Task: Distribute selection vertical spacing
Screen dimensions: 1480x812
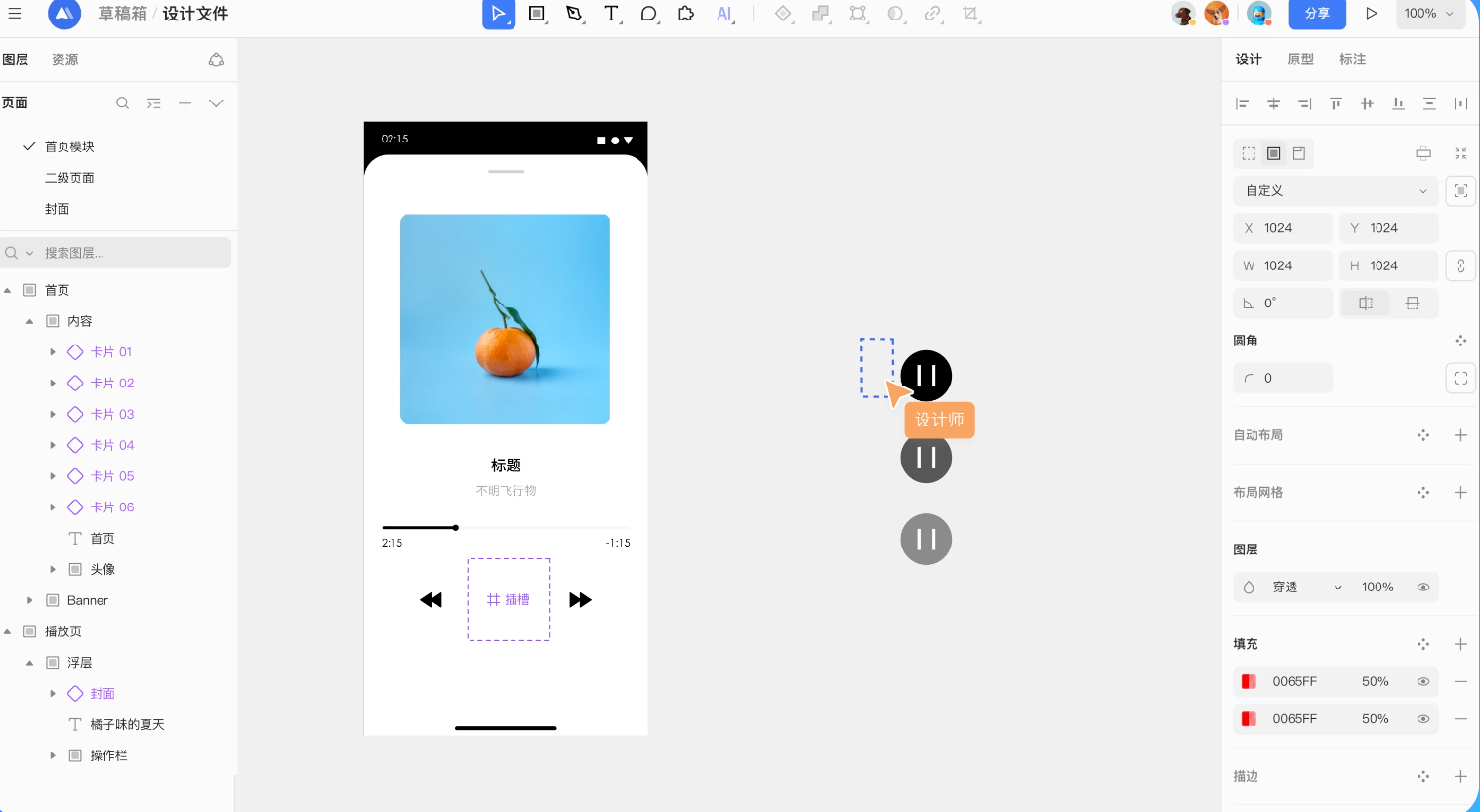Action: click(1430, 103)
